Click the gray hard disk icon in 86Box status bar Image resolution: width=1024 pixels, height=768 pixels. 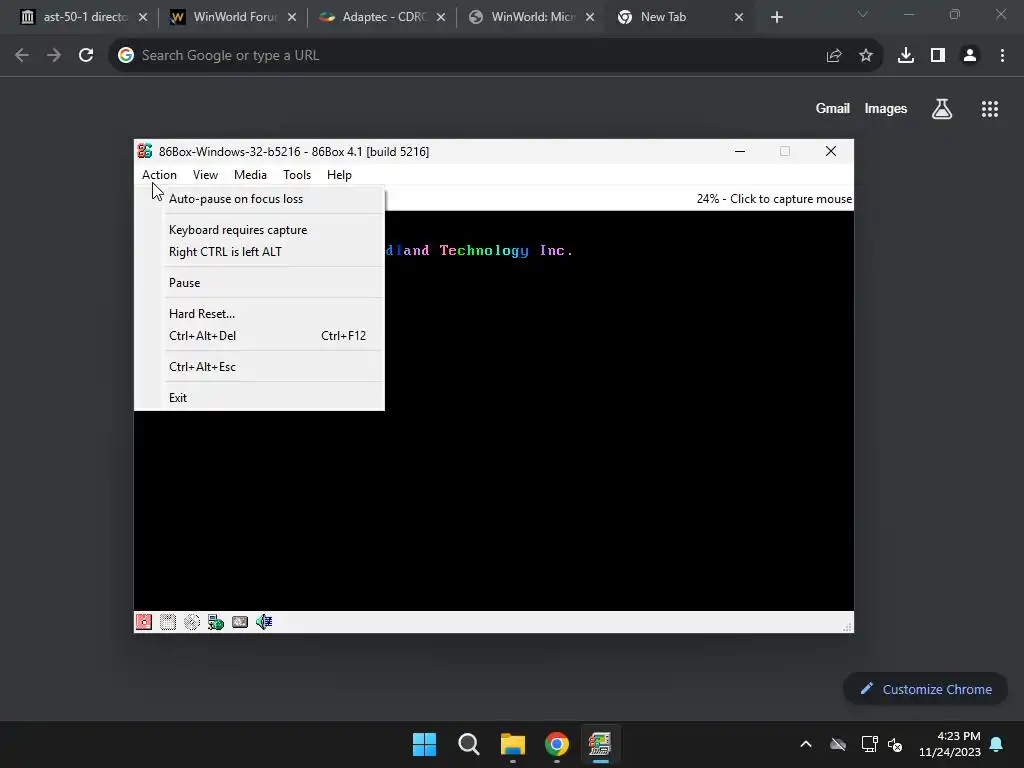coord(240,622)
